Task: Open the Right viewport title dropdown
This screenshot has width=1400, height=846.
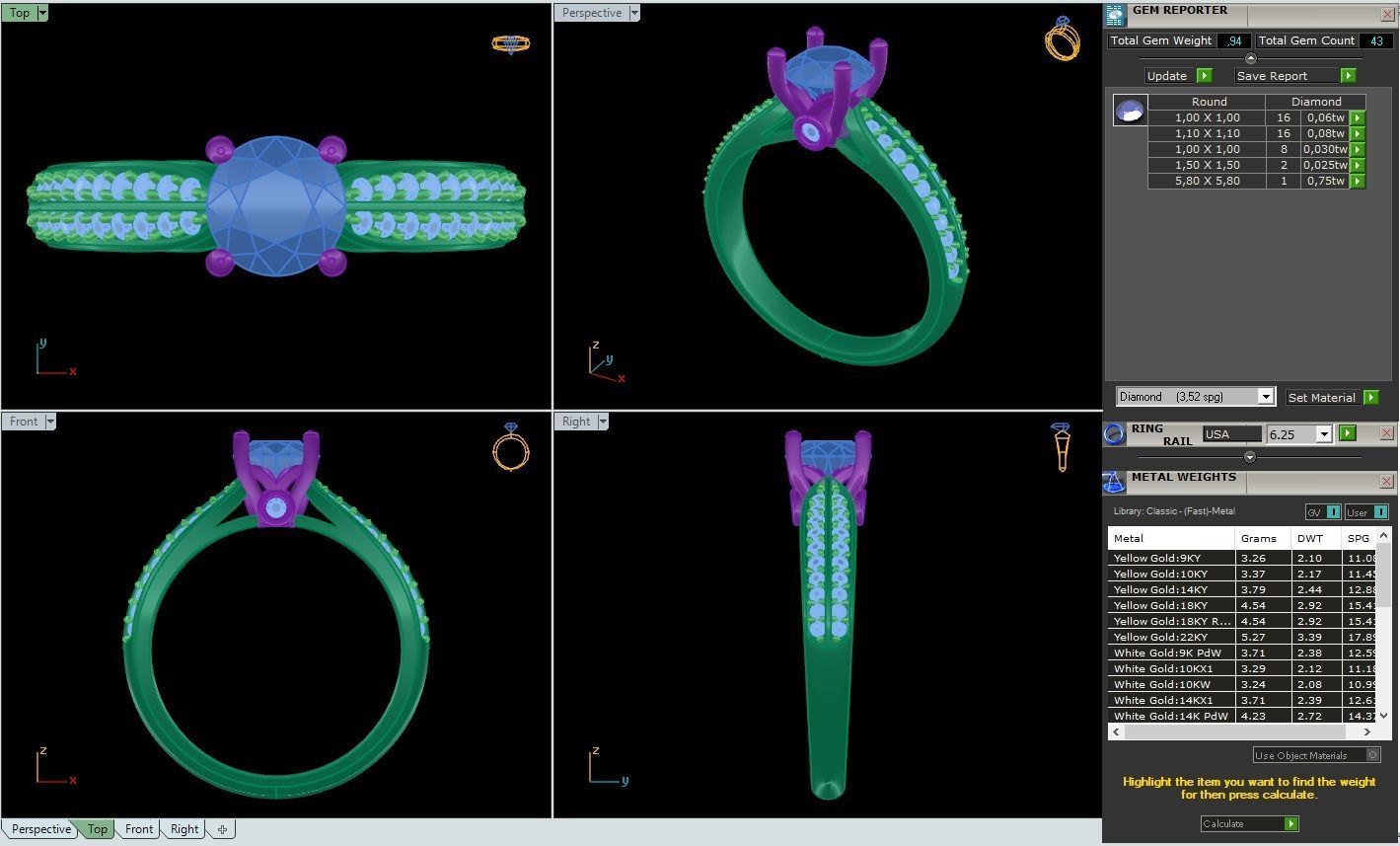Action: point(603,422)
